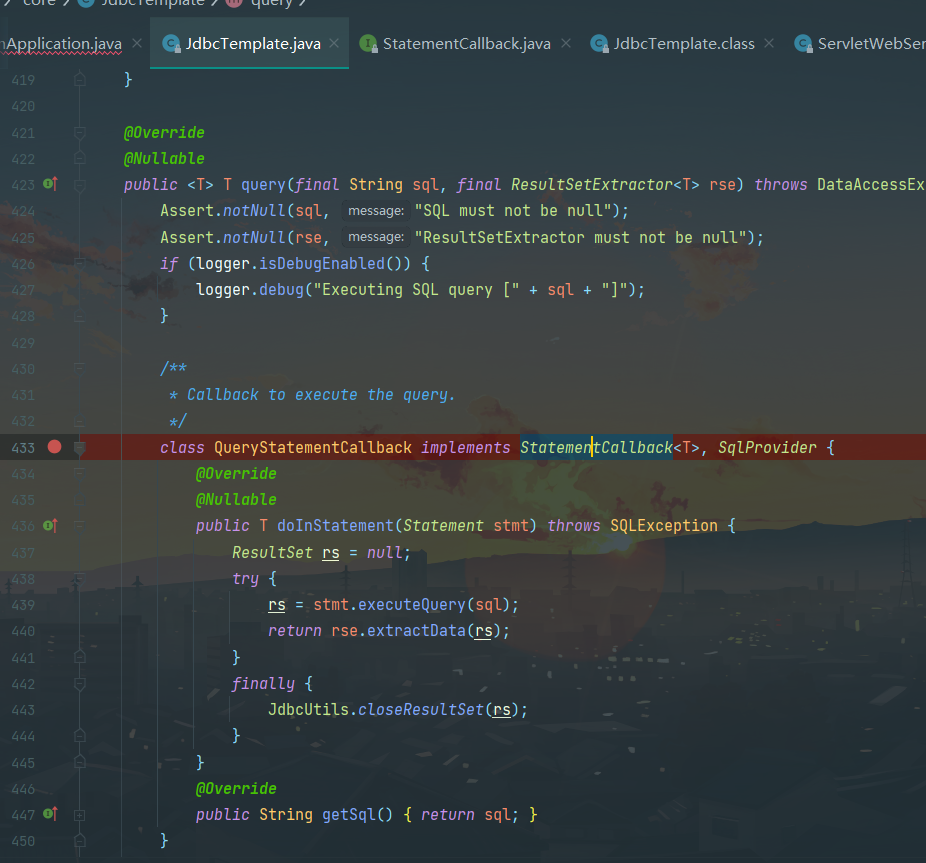Click the isDebugEnabled call on line 426
Viewport: 926px width, 863px height.
[322, 263]
